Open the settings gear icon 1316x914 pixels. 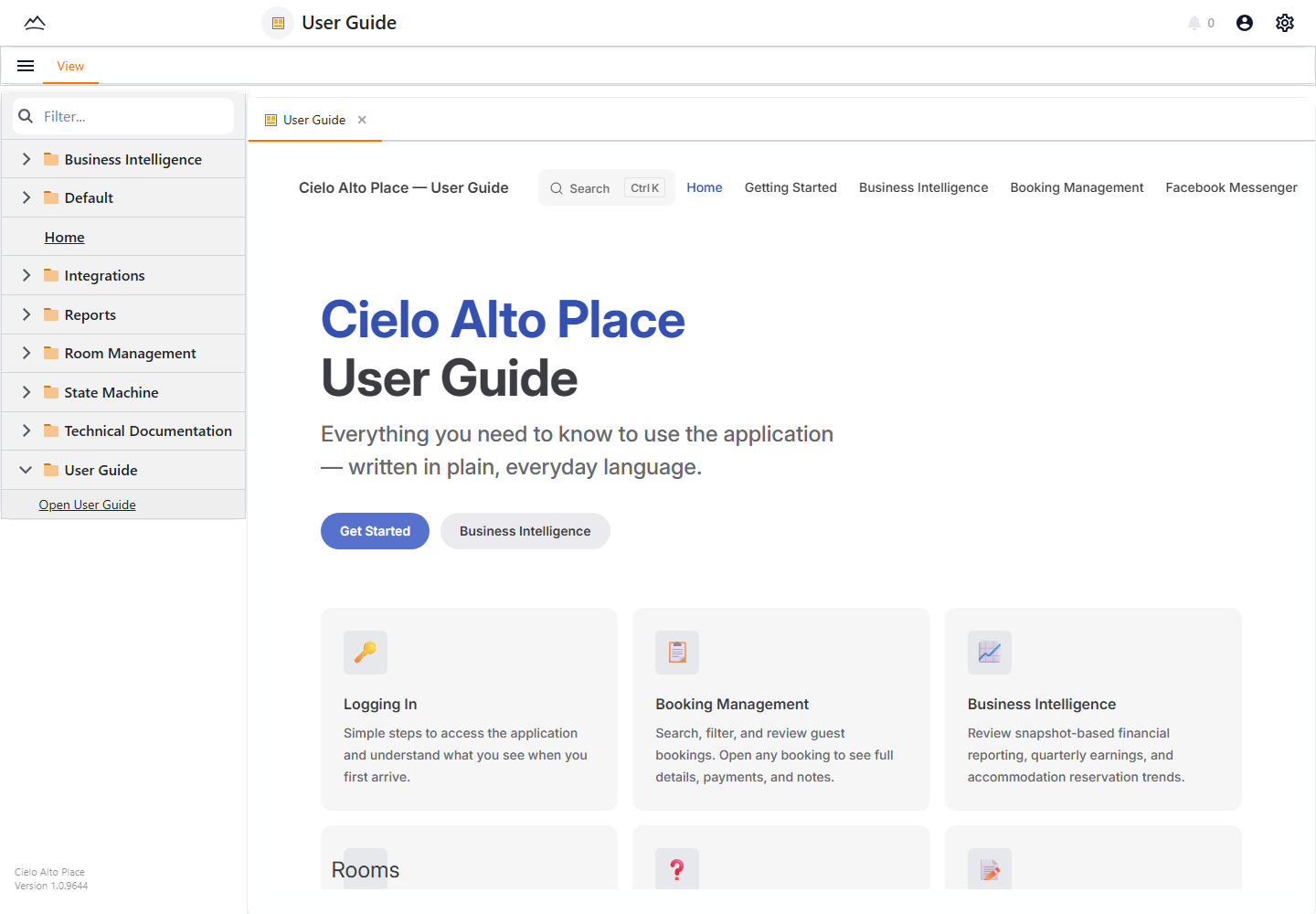pyautogui.click(x=1285, y=23)
